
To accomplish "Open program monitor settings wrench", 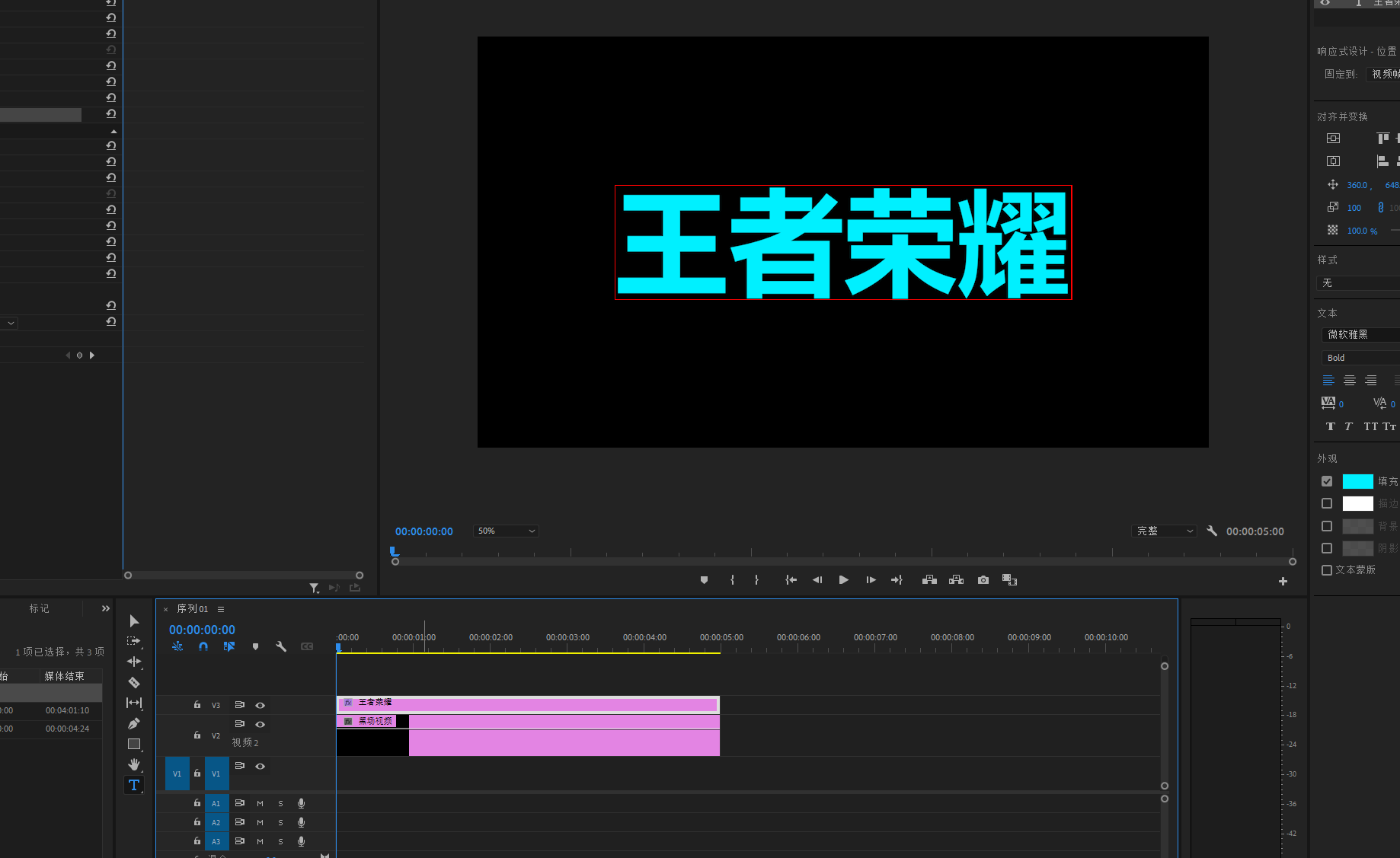I will click(1212, 531).
